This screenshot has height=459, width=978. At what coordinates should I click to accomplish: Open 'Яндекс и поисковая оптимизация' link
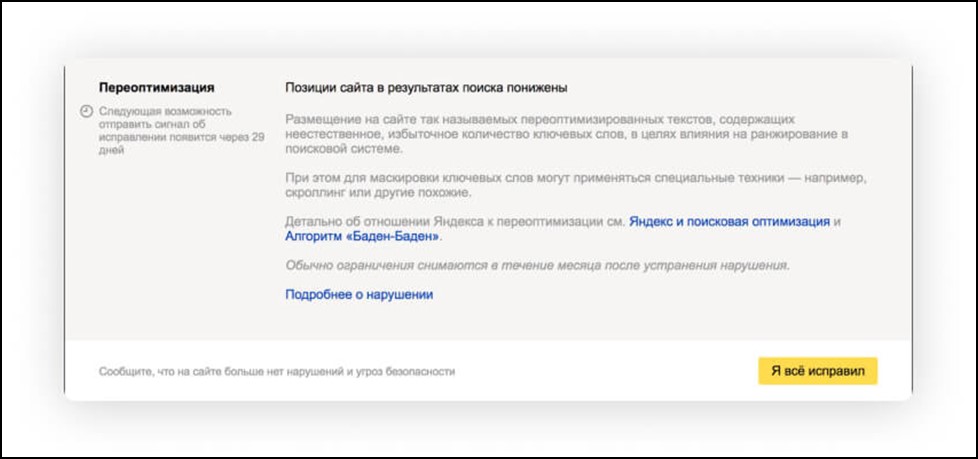pyautogui.click(x=729, y=221)
